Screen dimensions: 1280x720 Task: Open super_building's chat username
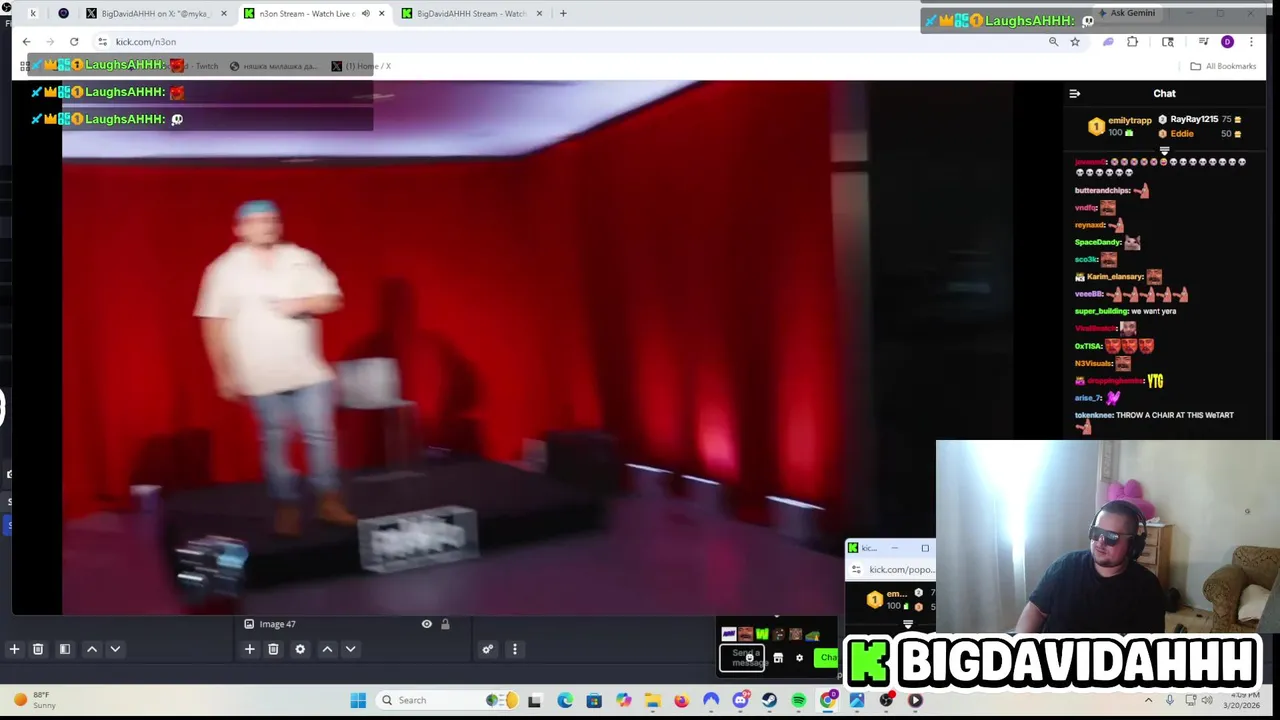[1101, 311]
